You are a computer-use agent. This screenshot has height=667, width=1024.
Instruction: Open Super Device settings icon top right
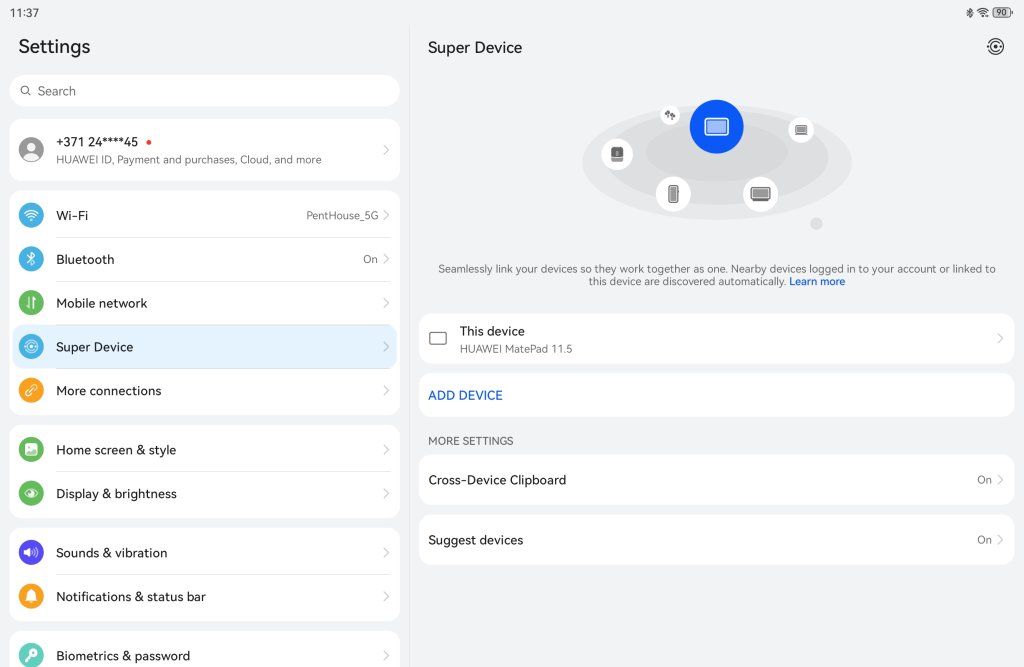click(995, 47)
